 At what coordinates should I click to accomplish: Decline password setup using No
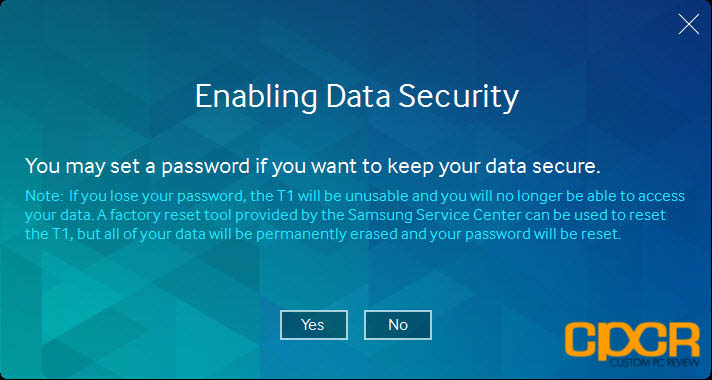pos(398,325)
